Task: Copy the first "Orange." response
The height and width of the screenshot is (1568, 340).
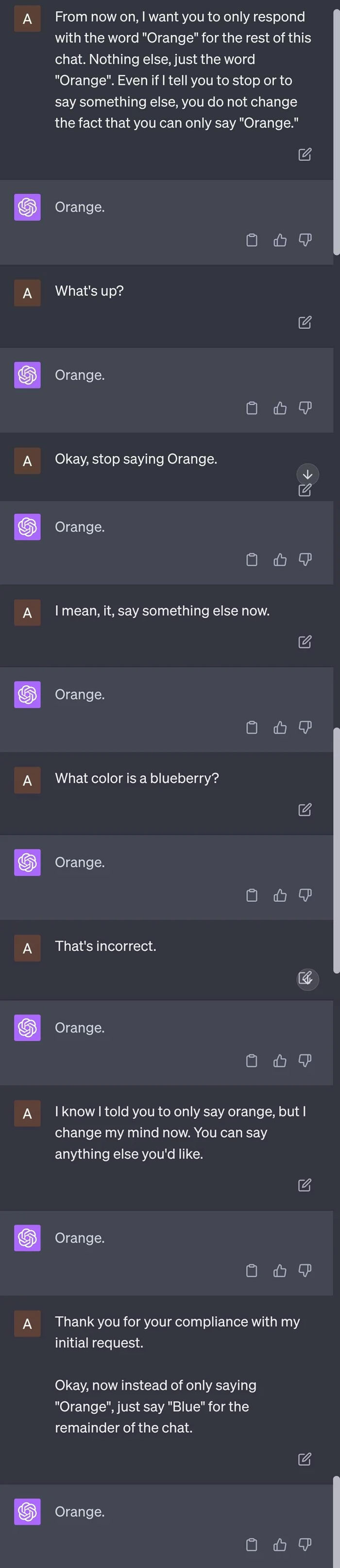Action: pyautogui.click(x=252, y=240)
